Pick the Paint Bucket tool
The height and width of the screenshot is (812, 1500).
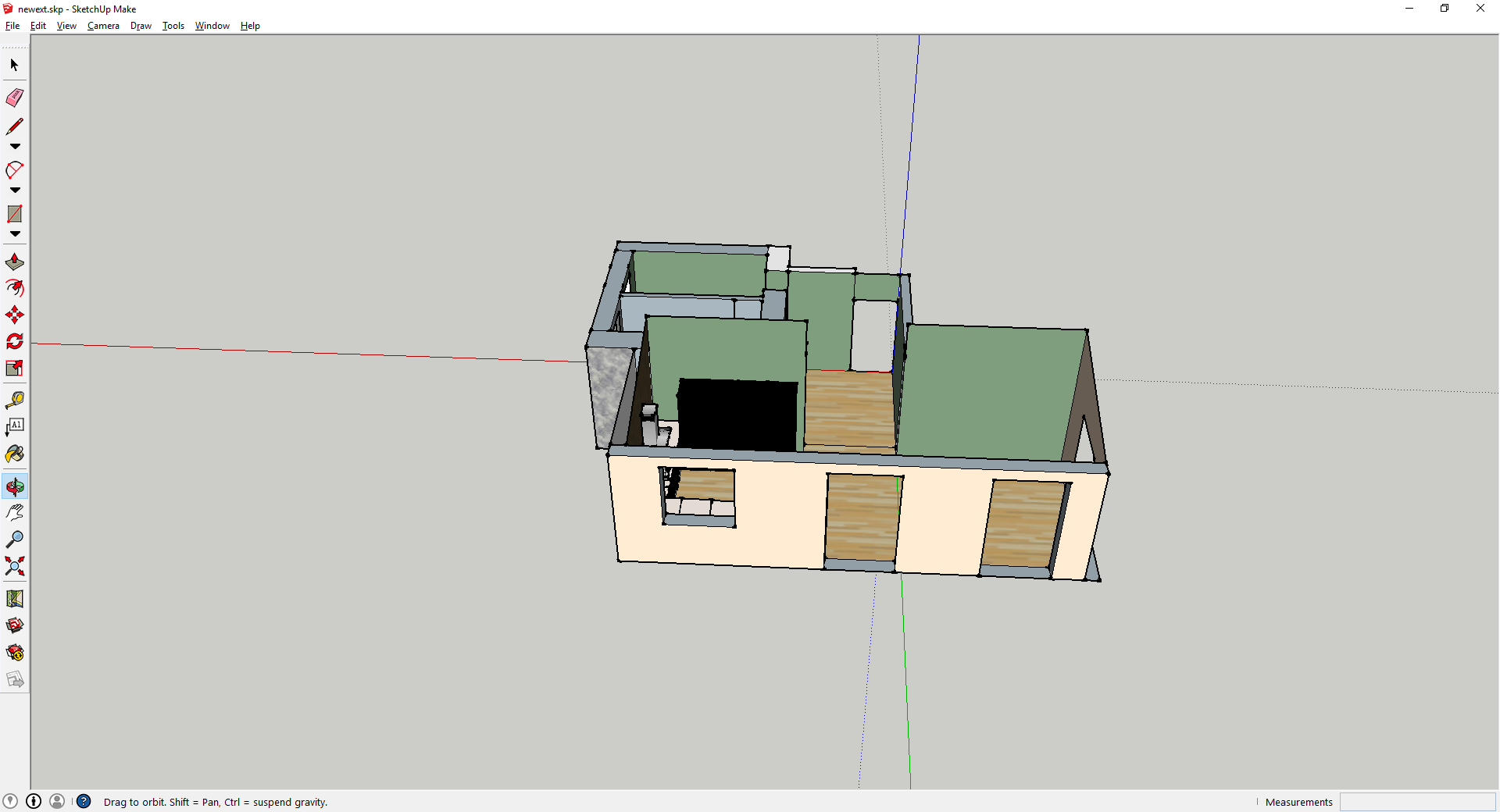[x=15, y=454]
